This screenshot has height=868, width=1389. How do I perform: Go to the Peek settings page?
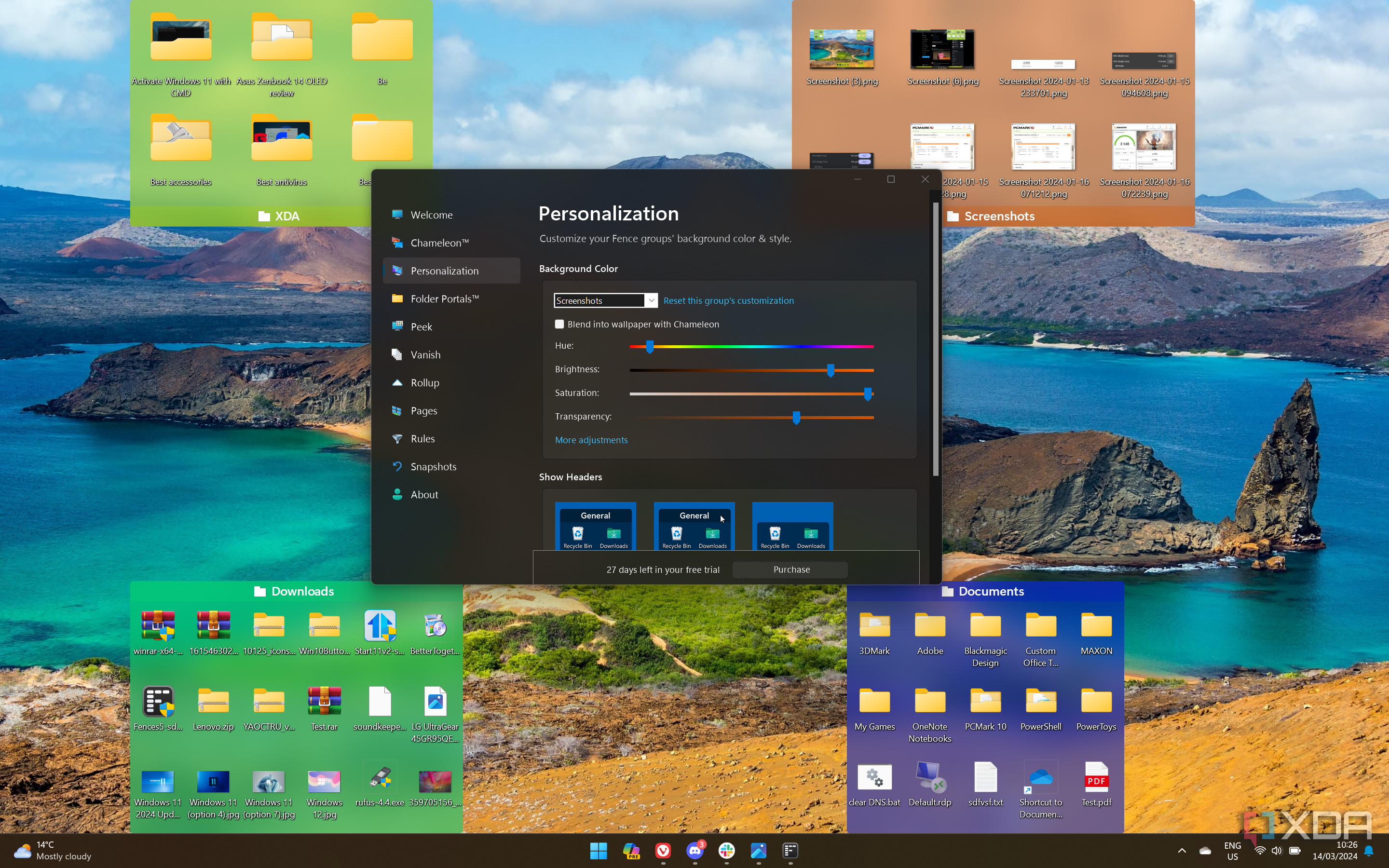pos(452,326)
